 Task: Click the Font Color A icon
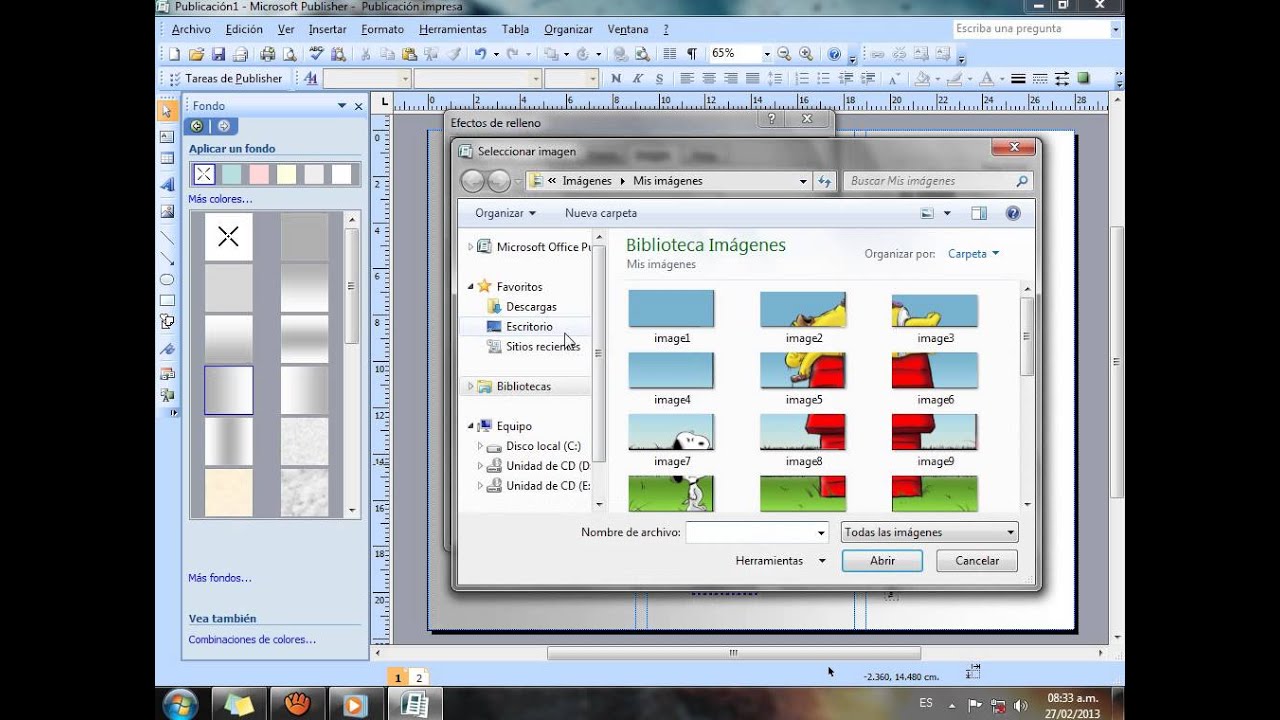tap(986, 79)
